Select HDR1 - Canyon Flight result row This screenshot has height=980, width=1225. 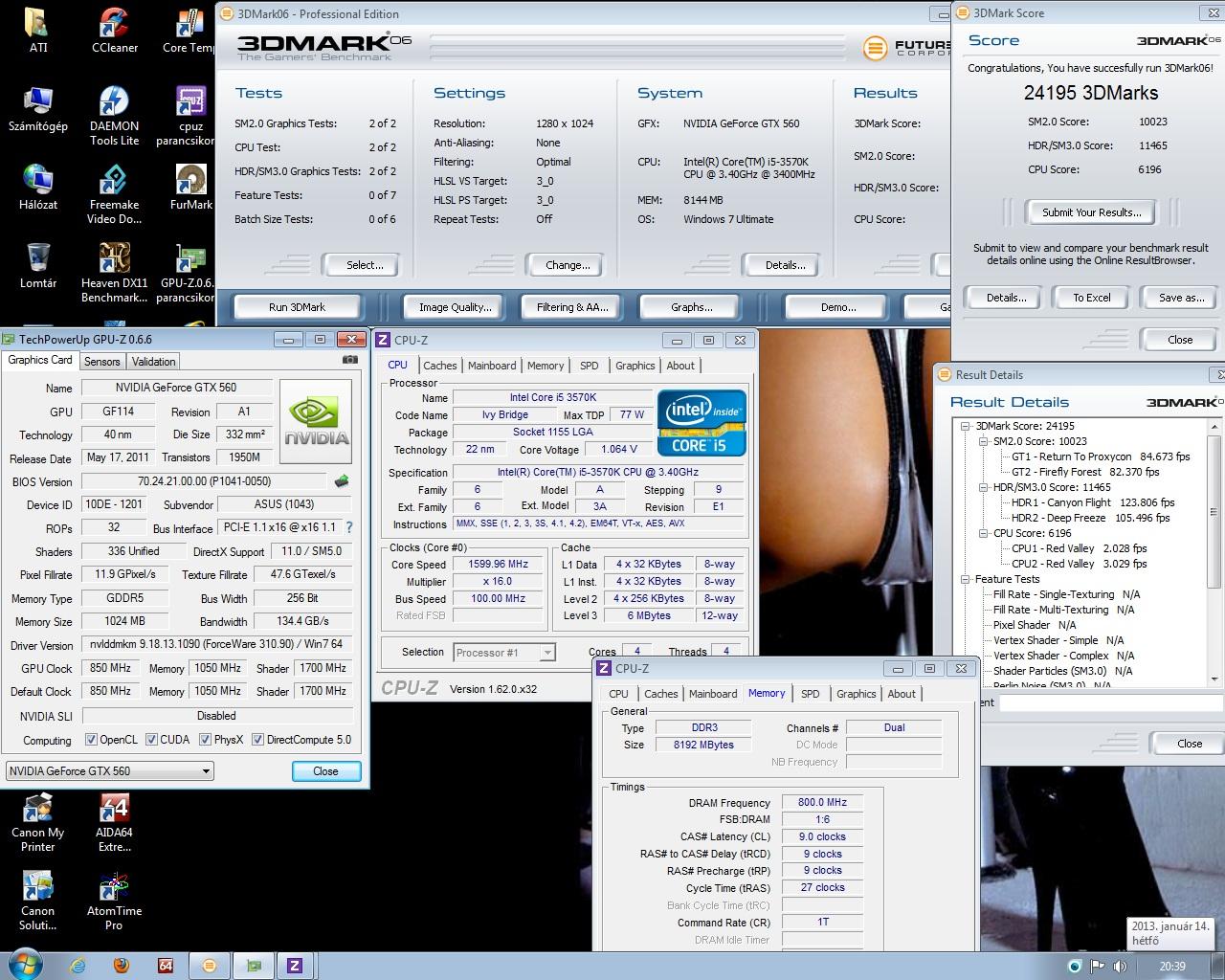click(x=1093, y=502)
